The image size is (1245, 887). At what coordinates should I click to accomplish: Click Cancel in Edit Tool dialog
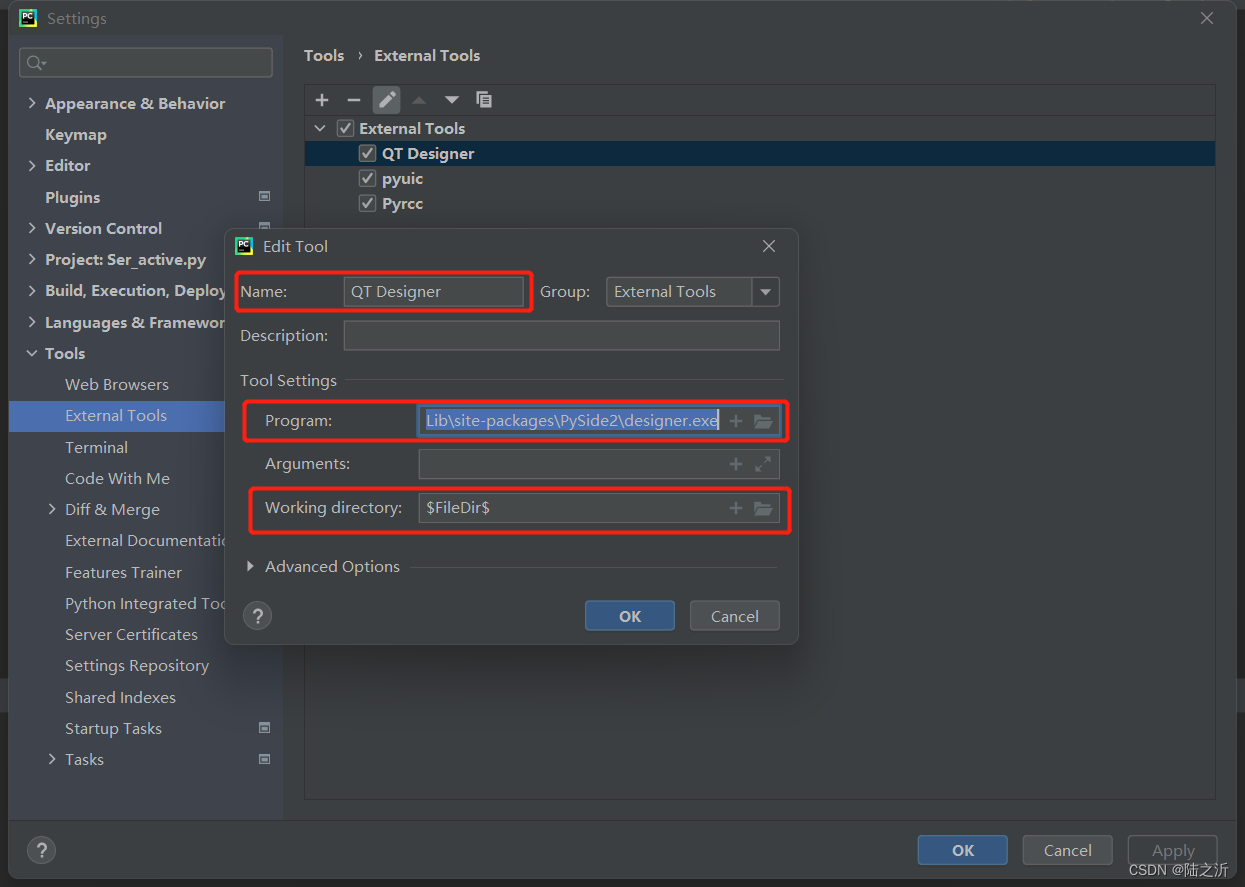pos(735,616)
